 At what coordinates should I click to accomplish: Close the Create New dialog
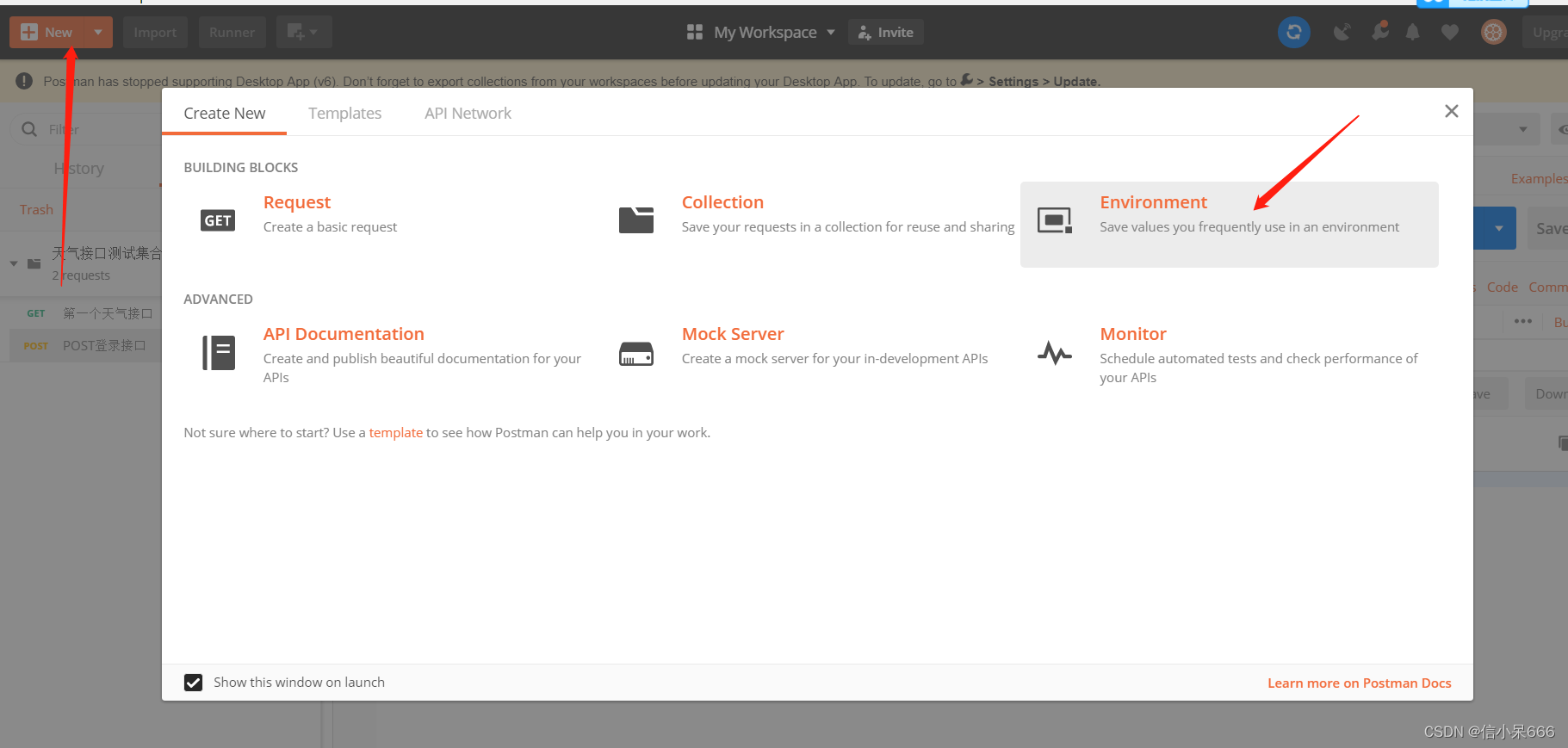pos(1452,111)
